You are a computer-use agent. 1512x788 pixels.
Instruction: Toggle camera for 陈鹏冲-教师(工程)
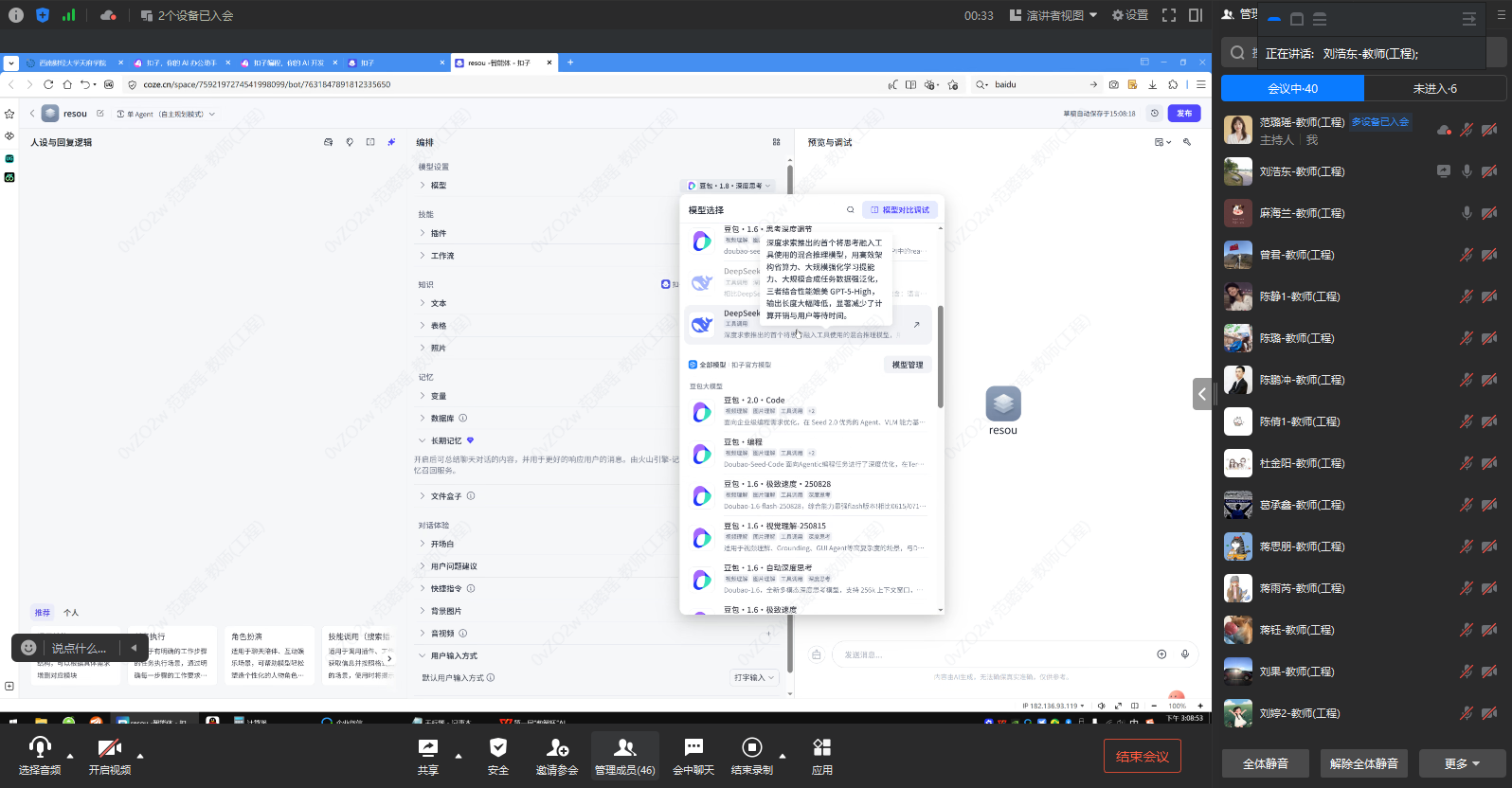1489,380
